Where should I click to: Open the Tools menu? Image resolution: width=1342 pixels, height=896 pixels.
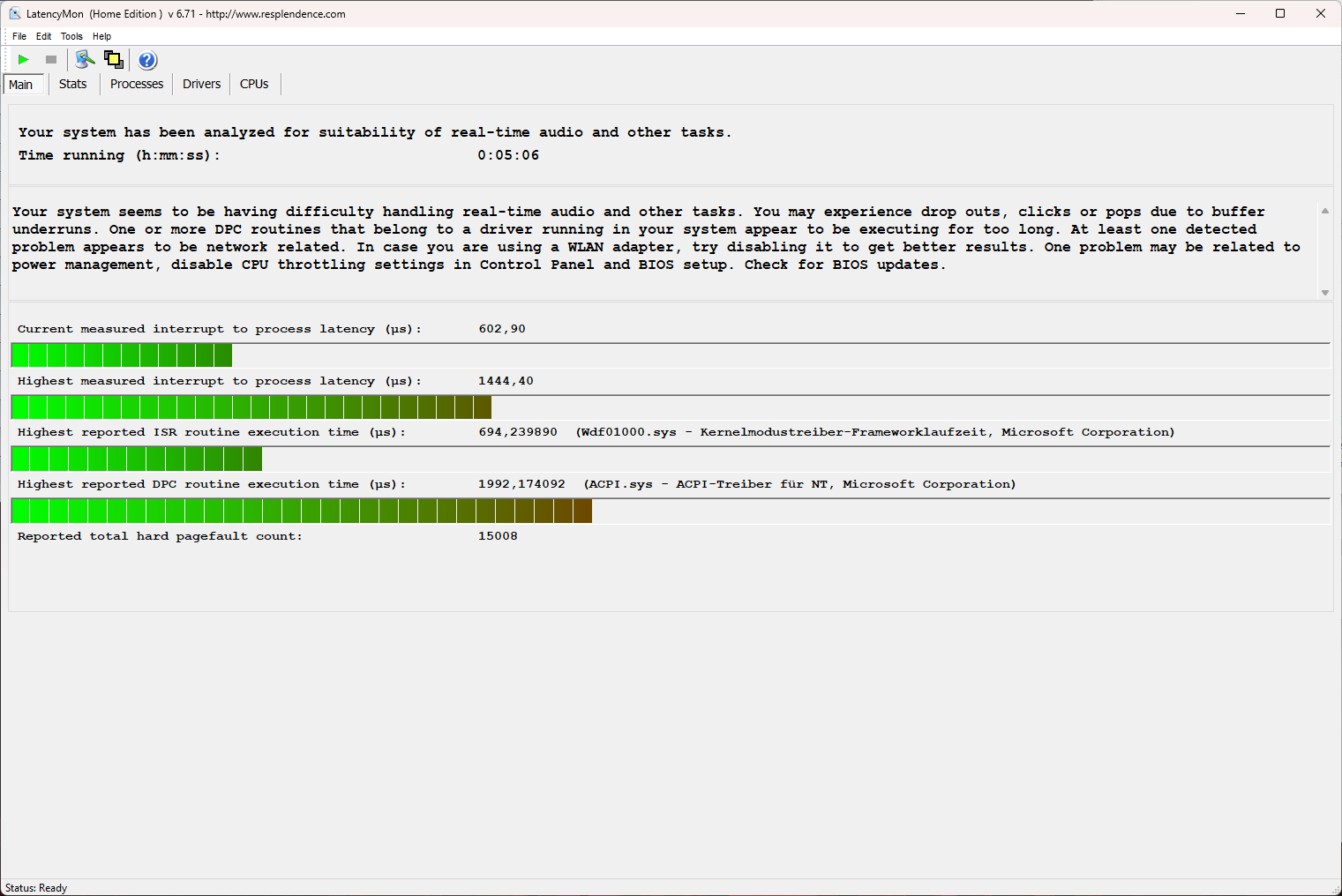click(x=71, y=36)
